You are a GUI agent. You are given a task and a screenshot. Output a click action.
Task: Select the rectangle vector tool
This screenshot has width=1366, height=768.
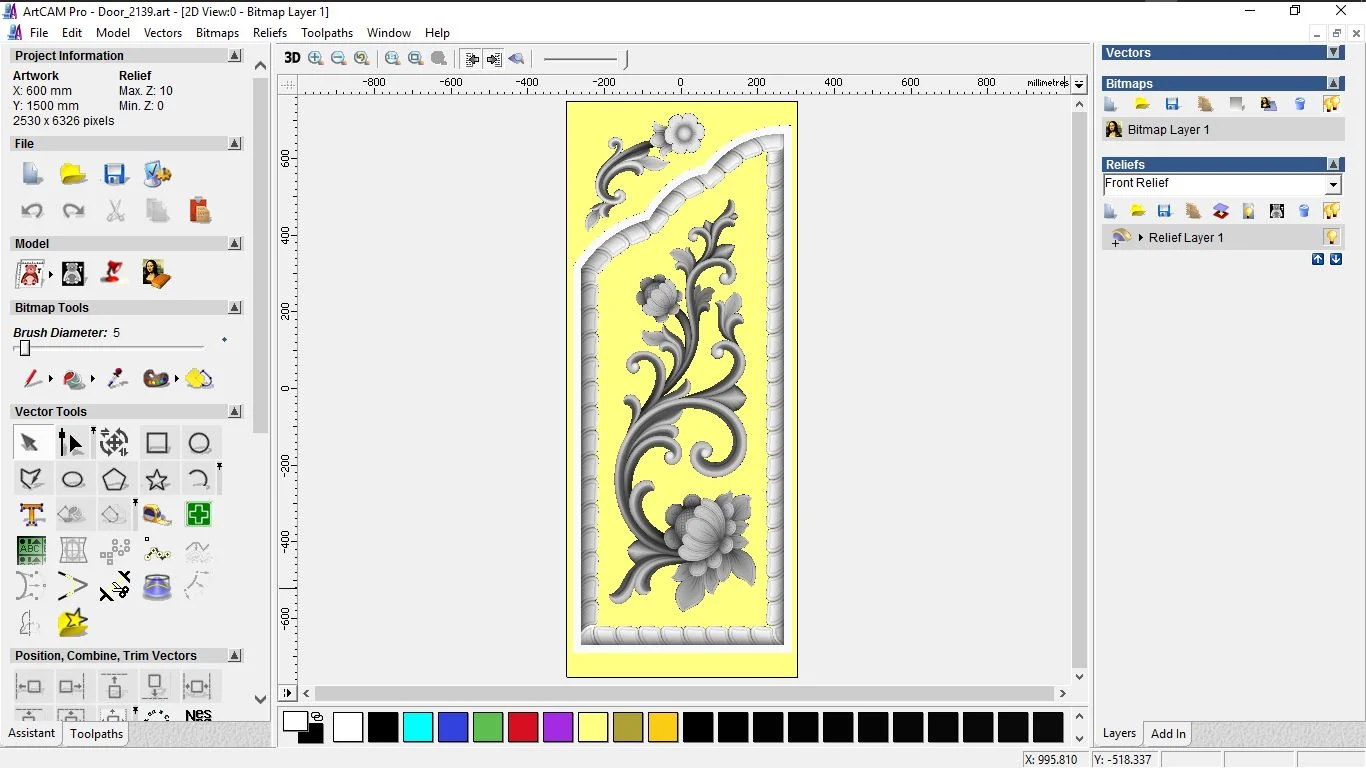(x=157, y=443)
